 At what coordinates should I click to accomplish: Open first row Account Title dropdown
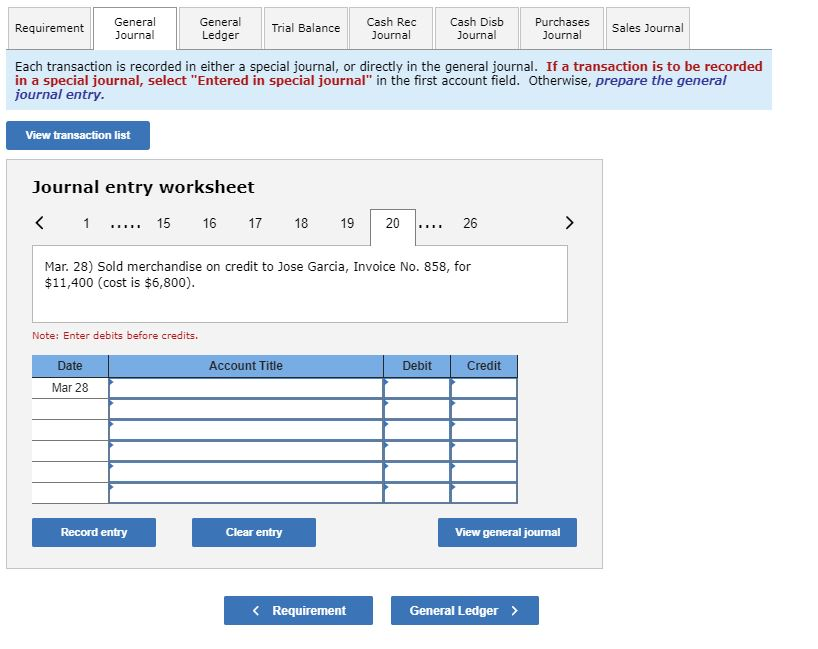tap(246, 388)
